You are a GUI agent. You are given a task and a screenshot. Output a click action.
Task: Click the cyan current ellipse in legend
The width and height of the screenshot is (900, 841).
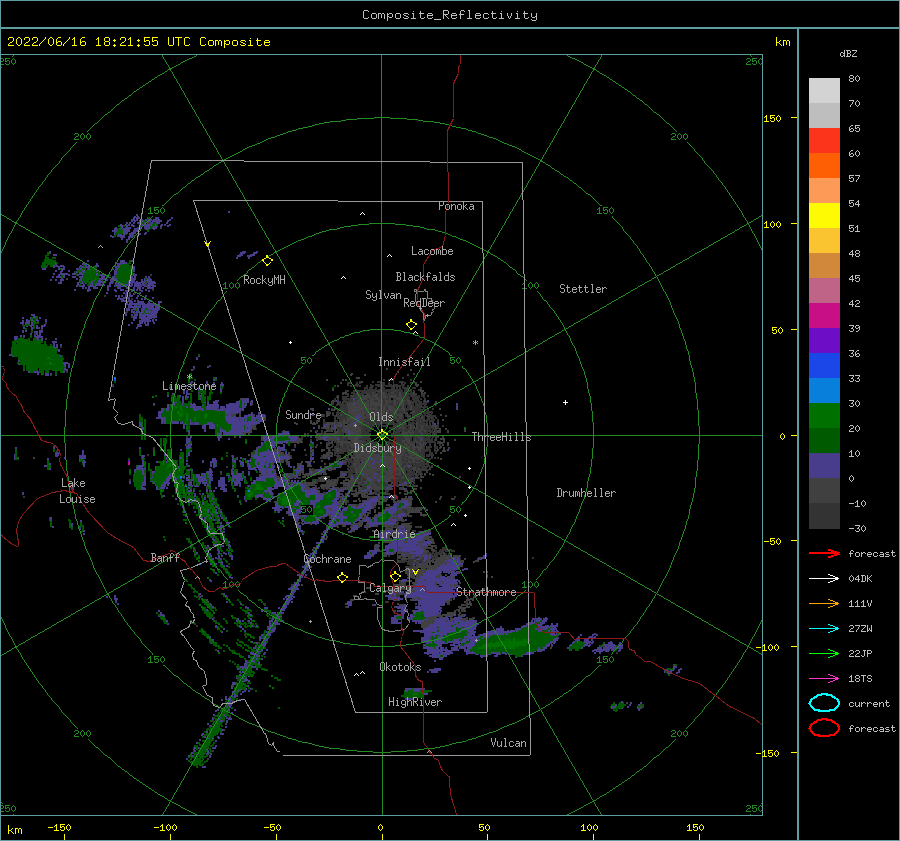pyautogui.click(x=824, y=703)
